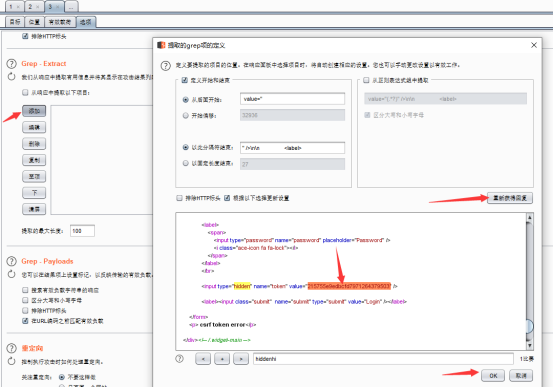This screenshot has width=553, height=388.
Task: Click the 添加 button in Grep - Extract
Action: (34, 111)
